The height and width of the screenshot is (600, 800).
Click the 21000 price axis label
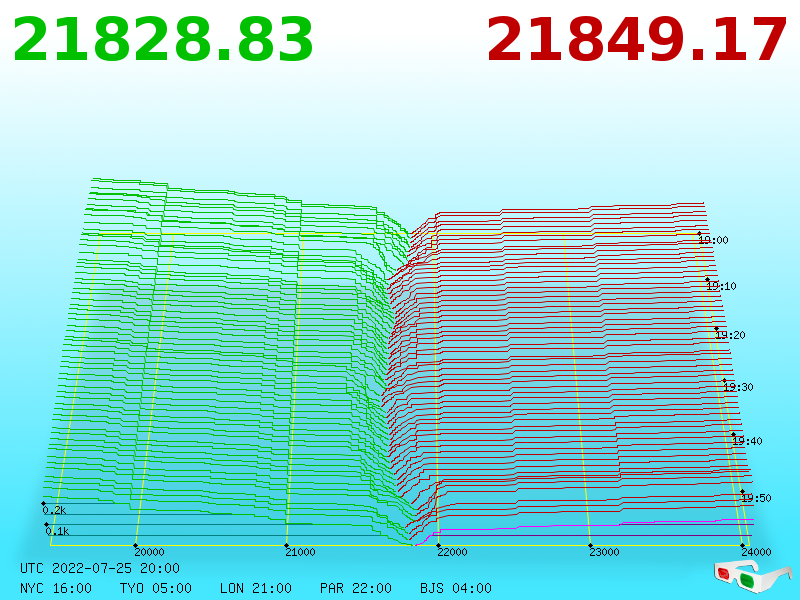pos(301,552)
